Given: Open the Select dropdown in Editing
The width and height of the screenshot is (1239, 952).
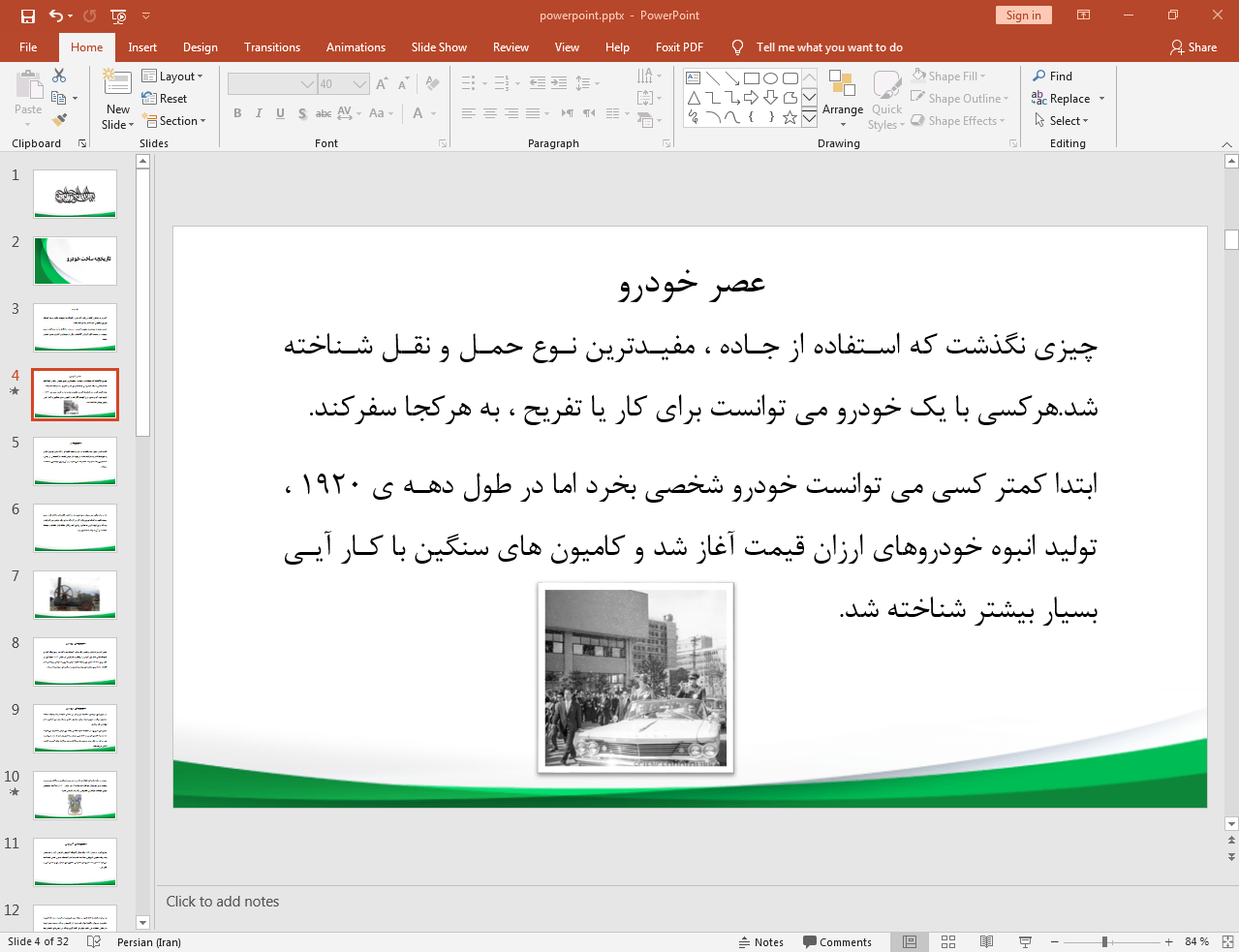Looking at the screenshot, I should (x=1062, y=120).
